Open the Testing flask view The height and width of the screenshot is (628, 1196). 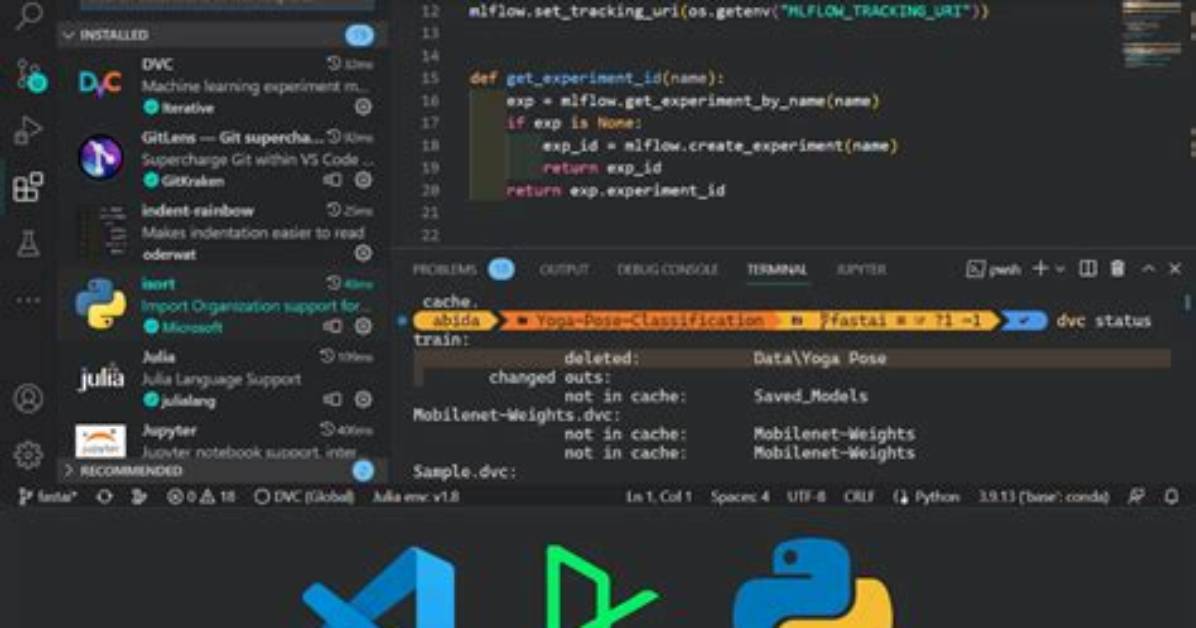[27, 243]
